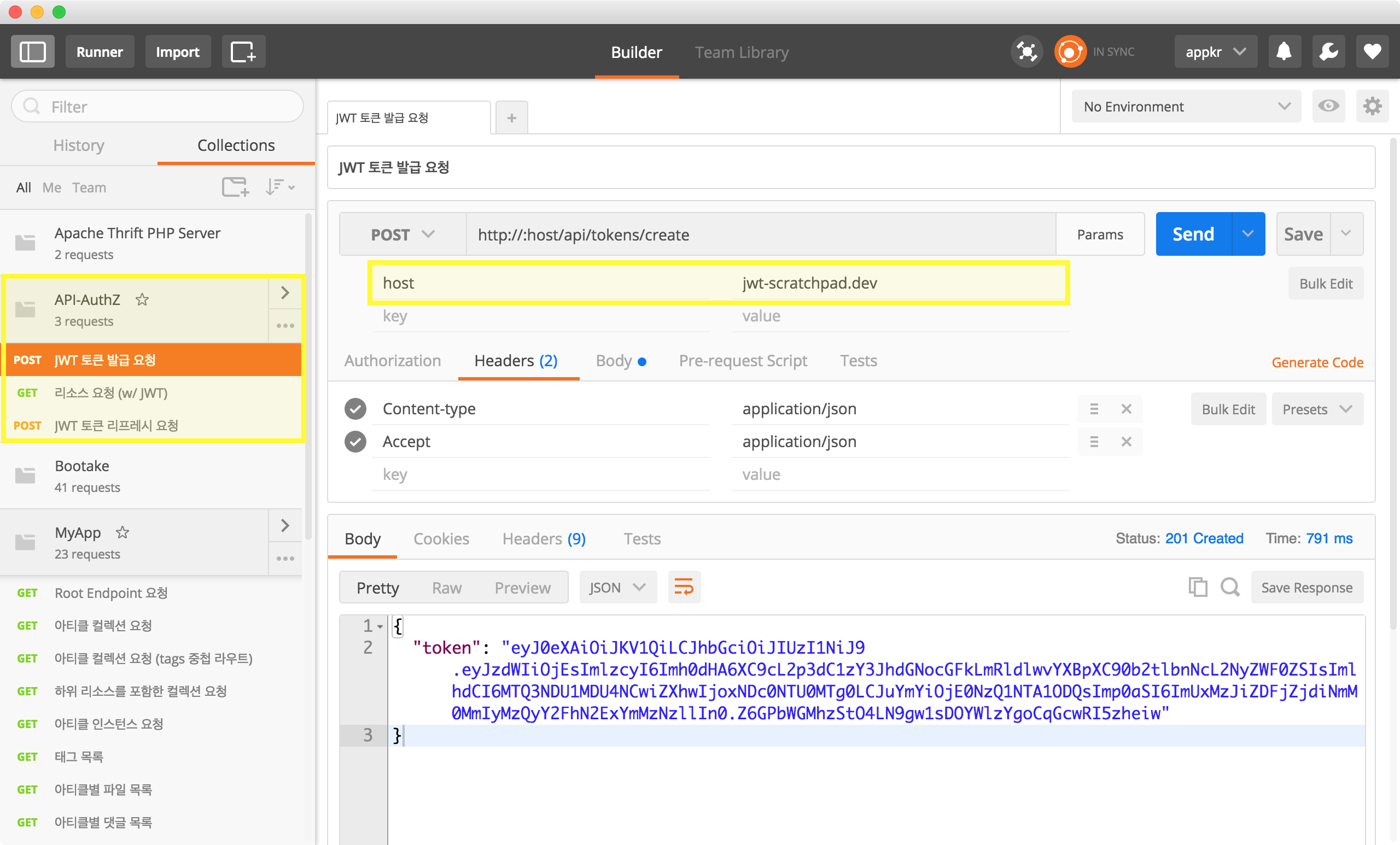Screen dimensions: 1400x845
Task: Uncheck the Content-type header checkbox
Action: 355,409
